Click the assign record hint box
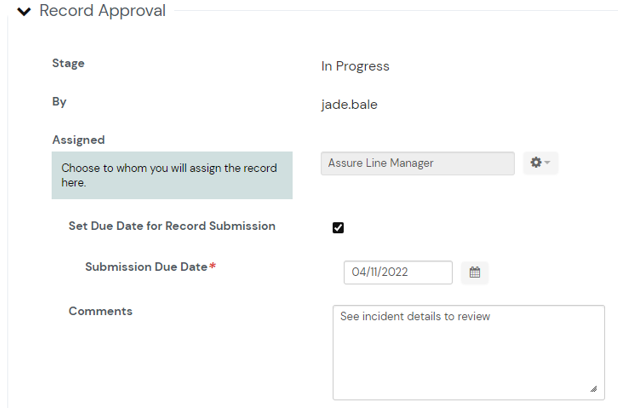 [x=171, y=175]
